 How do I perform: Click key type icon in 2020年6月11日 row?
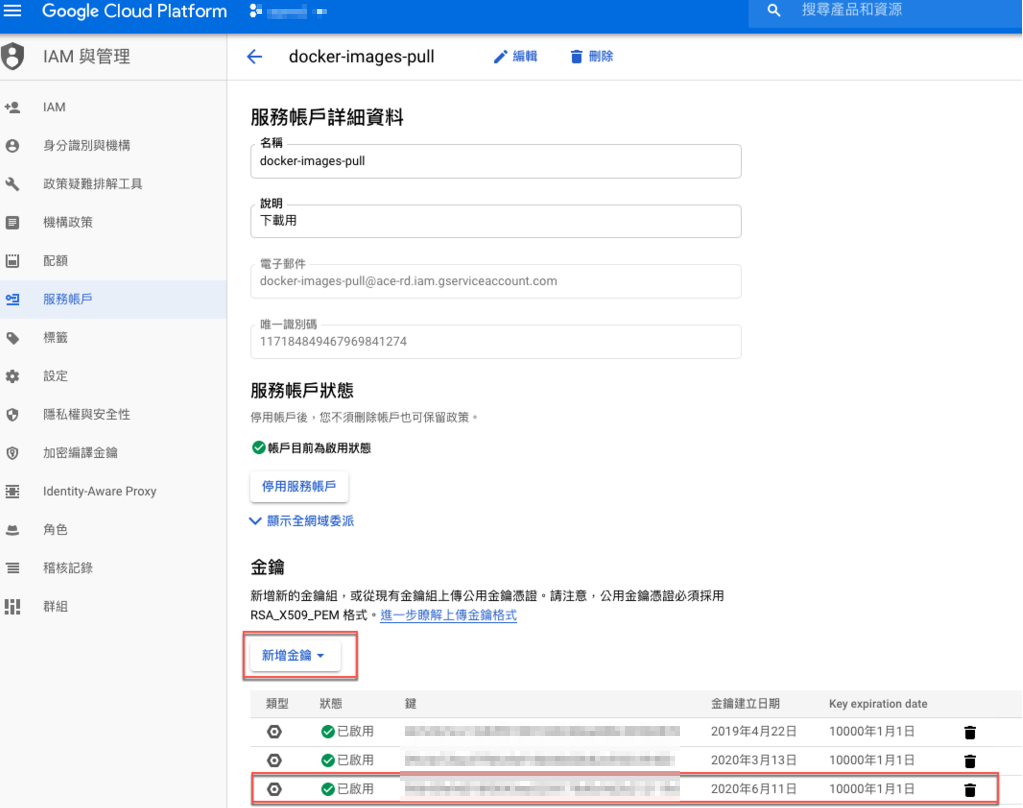[275, 789]
